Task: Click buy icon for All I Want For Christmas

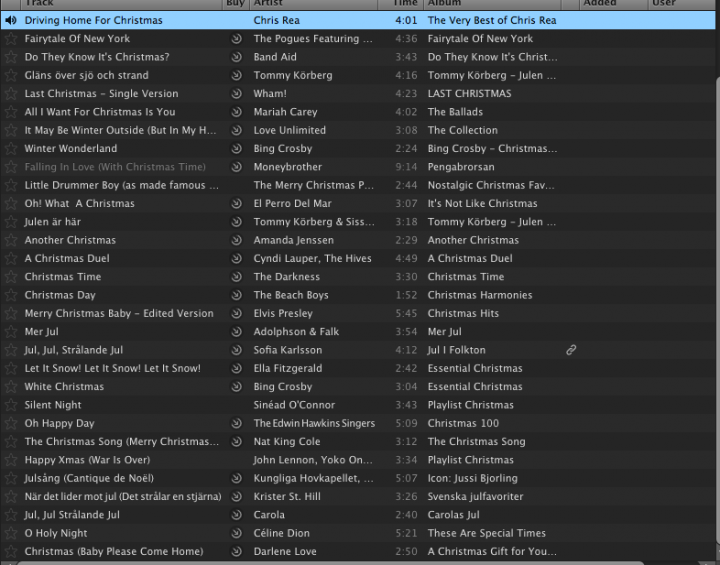Action: [x=236, y=112]
